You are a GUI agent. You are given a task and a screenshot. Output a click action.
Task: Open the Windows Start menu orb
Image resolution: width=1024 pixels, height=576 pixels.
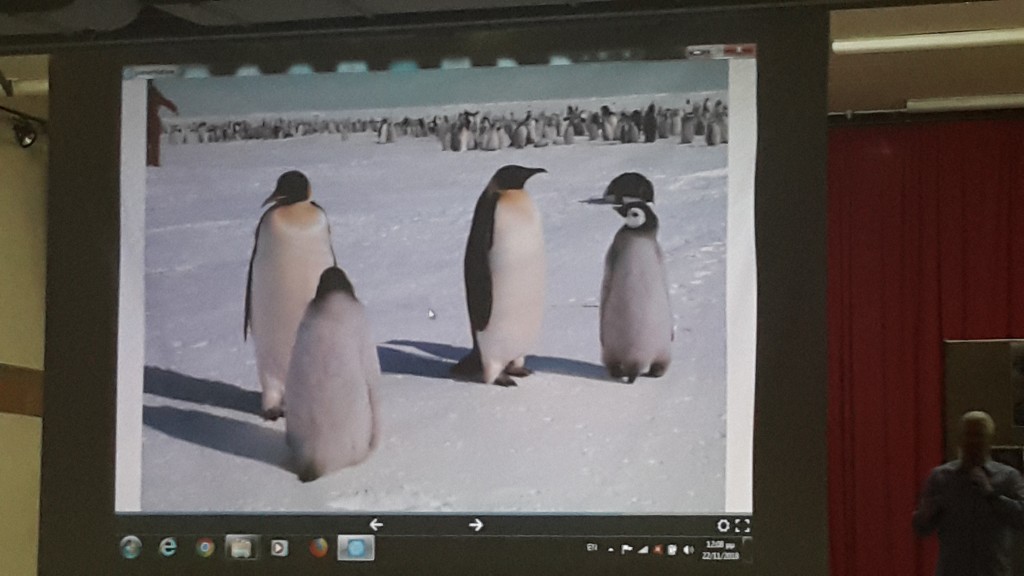(x=130, y=547)
